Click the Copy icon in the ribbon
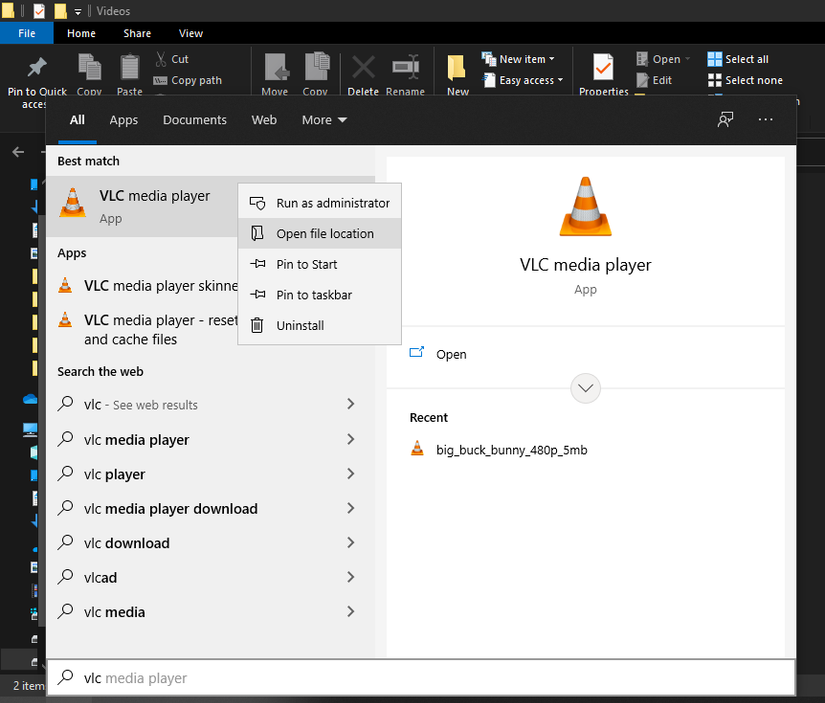 (x=89, y=70)
